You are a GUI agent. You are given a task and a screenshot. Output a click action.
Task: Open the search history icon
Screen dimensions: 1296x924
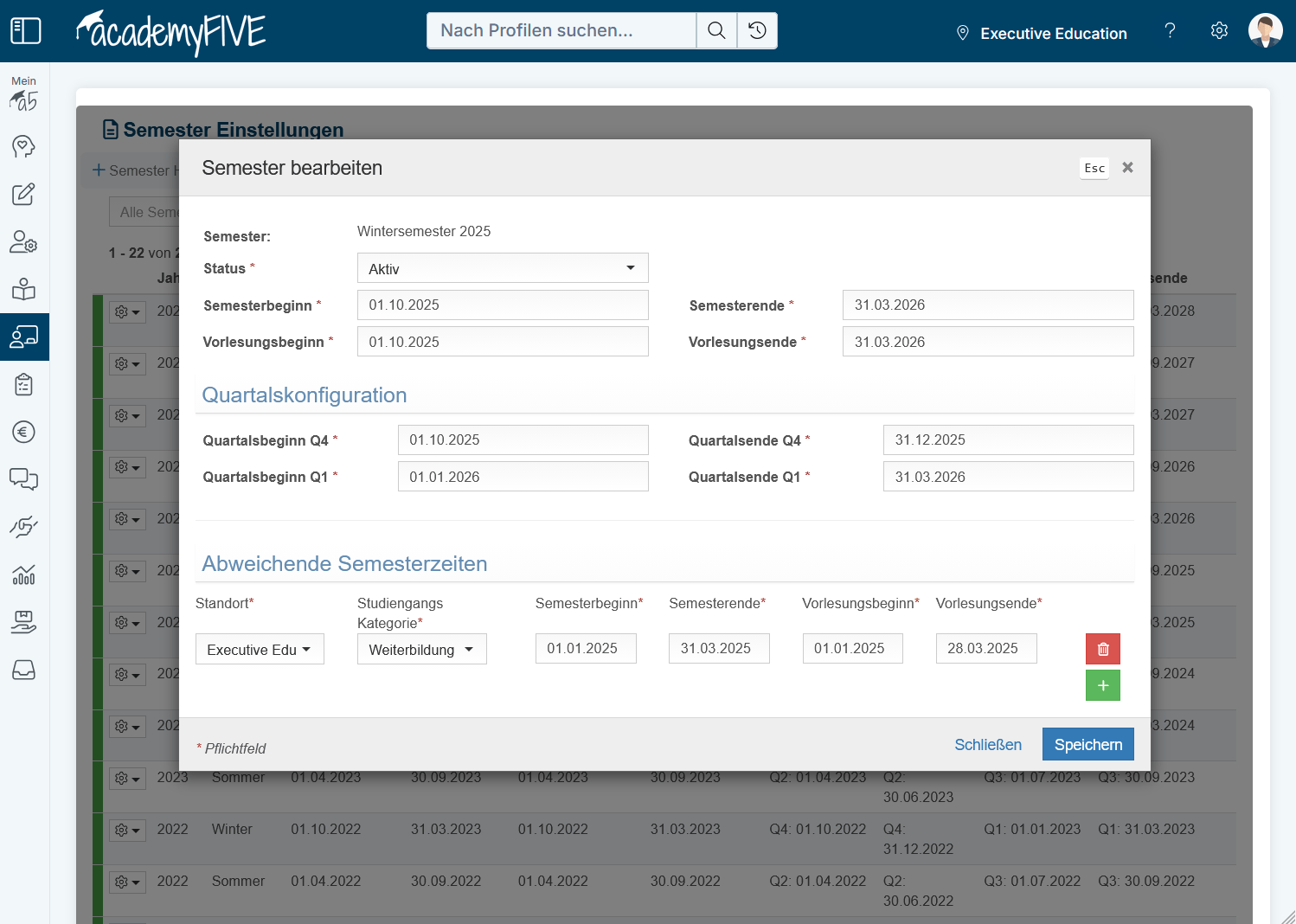pos(757,30)
